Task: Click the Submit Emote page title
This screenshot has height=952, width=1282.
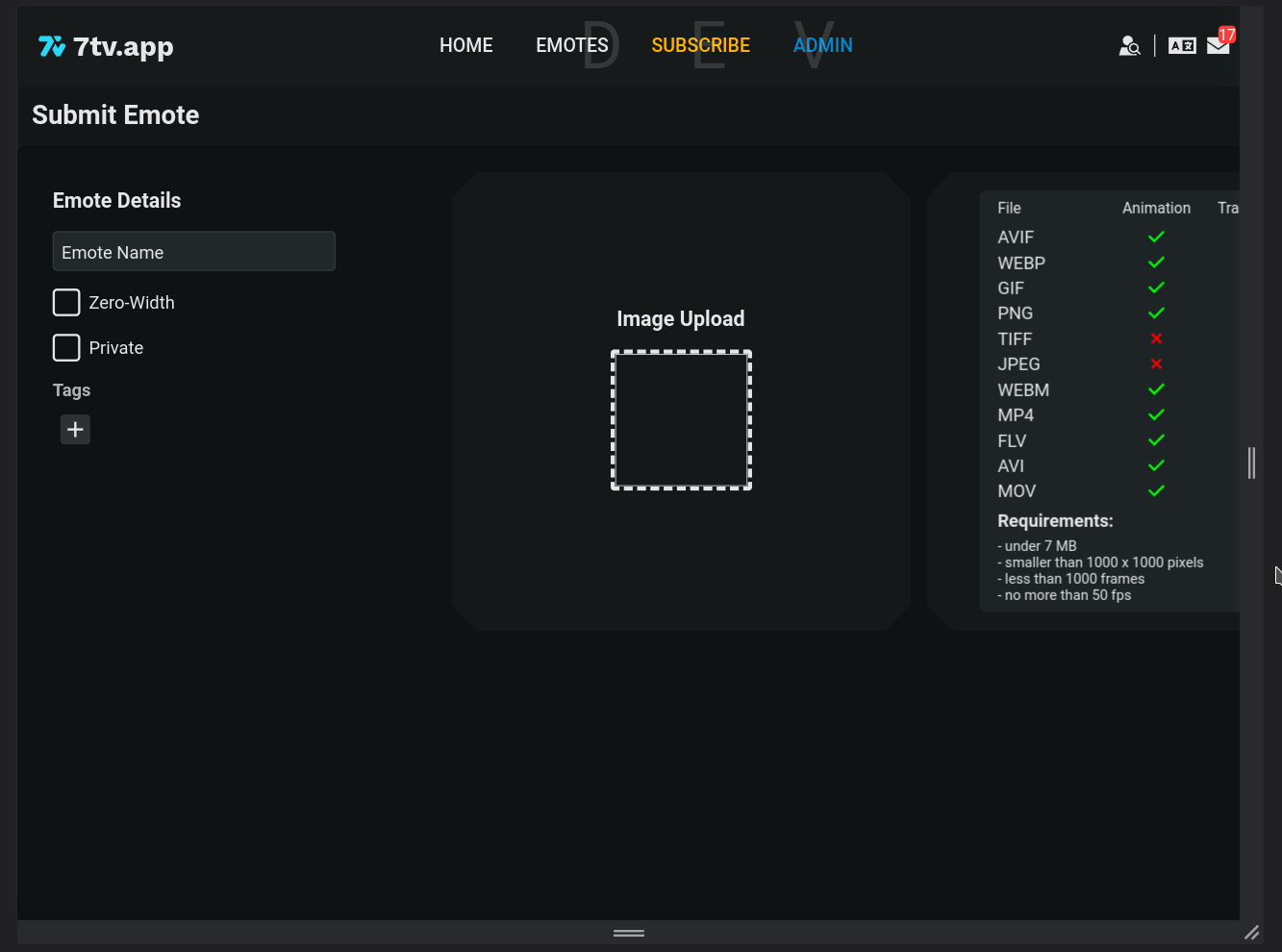Action: [115, 115]
